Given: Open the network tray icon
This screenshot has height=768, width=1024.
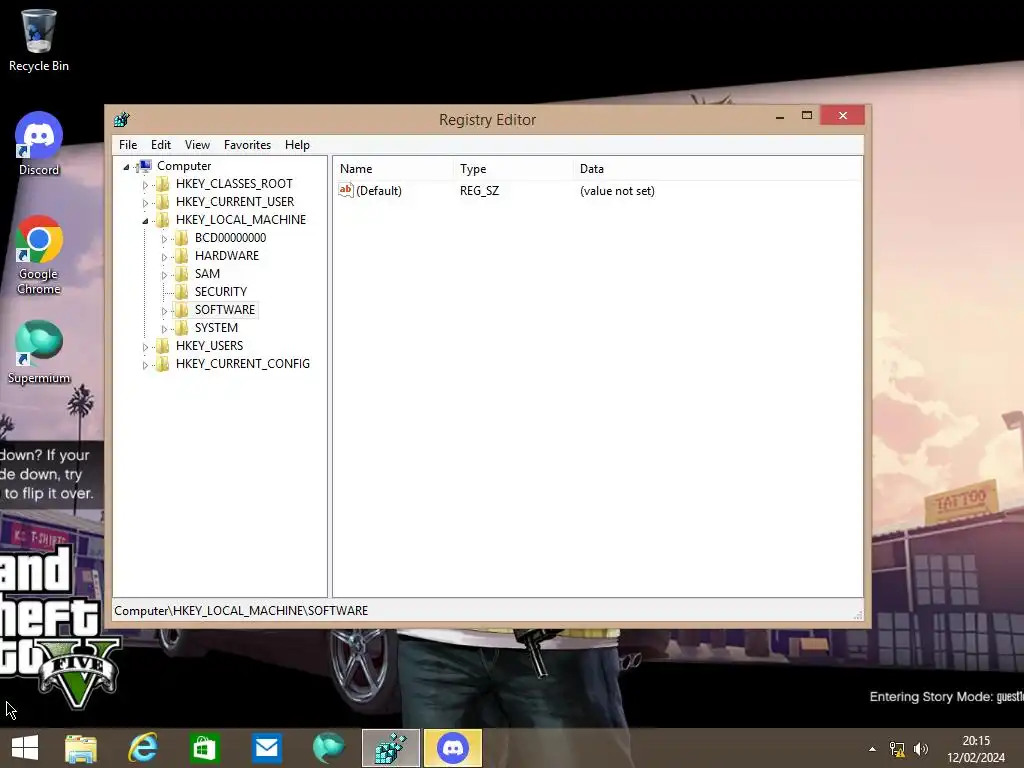Looking at the screenshot, I should point(897,749).
